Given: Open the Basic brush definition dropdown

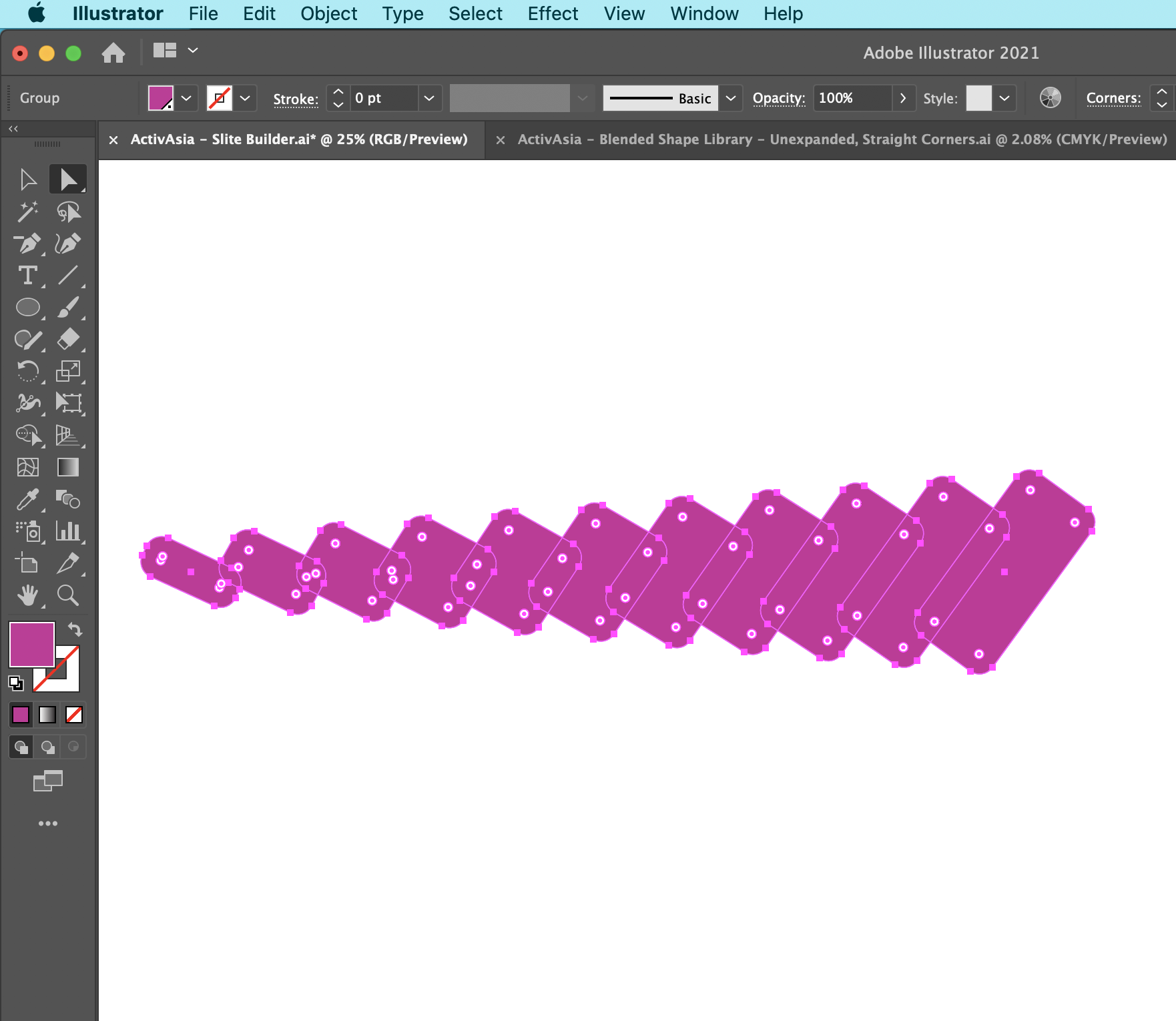Looking at the screenshot, I should pos(731,98).
